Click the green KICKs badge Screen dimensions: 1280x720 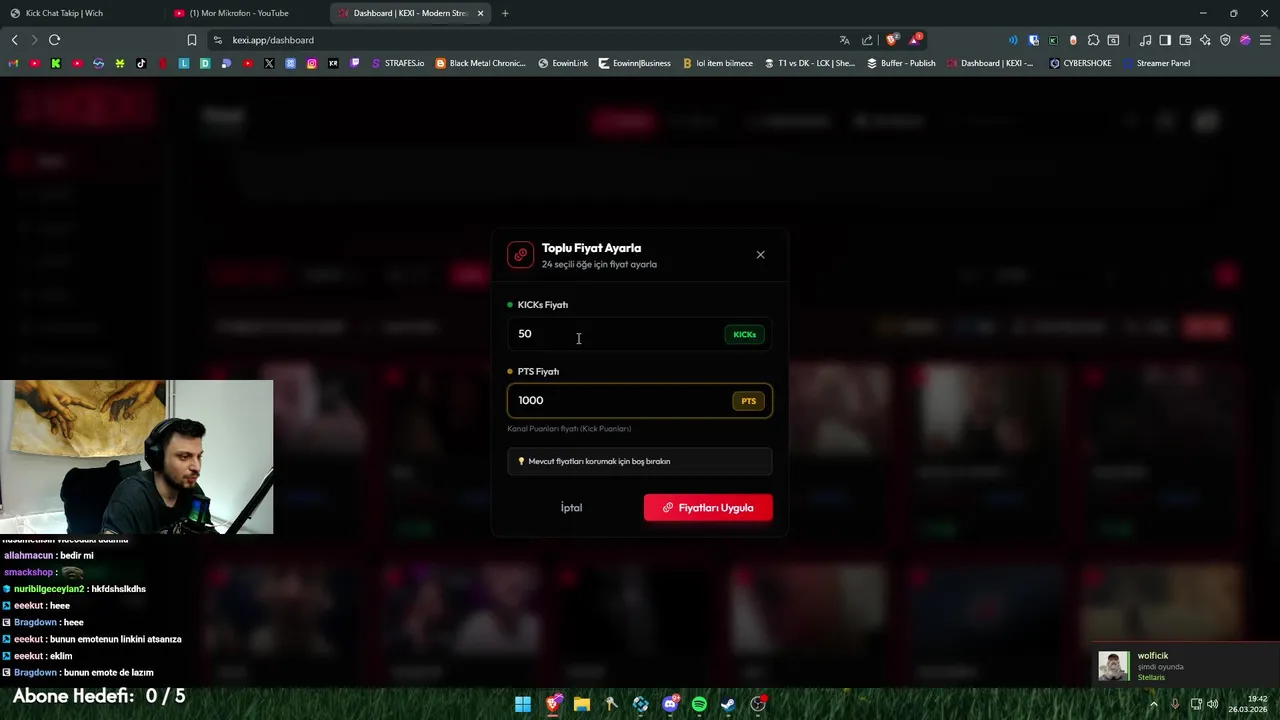pos(745,334)
